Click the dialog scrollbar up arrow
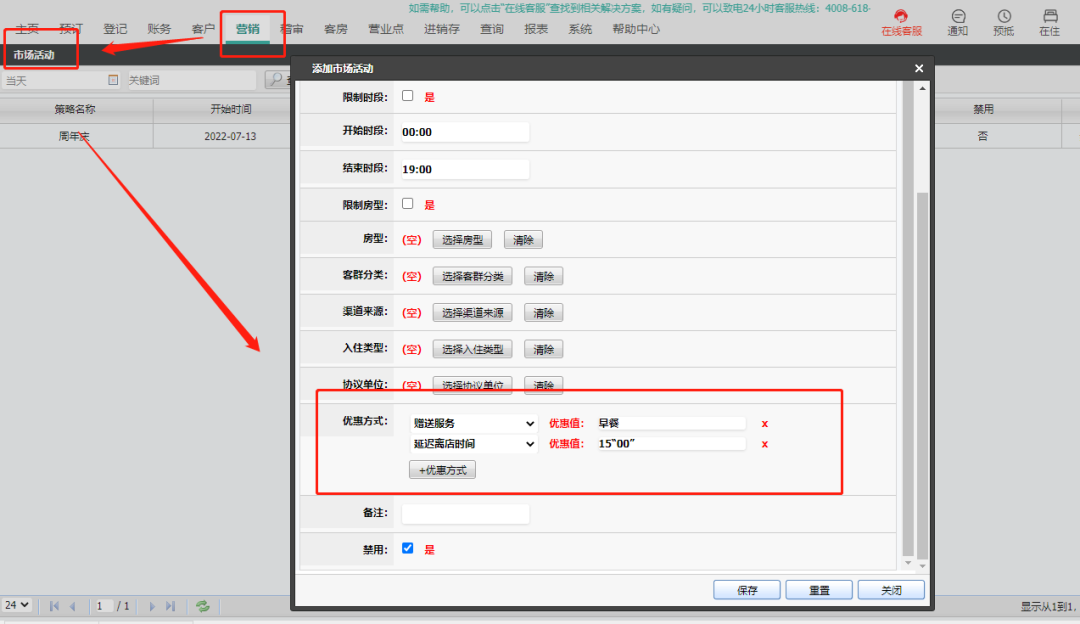The image size is (1080, 624). click(x=922, y=88)
